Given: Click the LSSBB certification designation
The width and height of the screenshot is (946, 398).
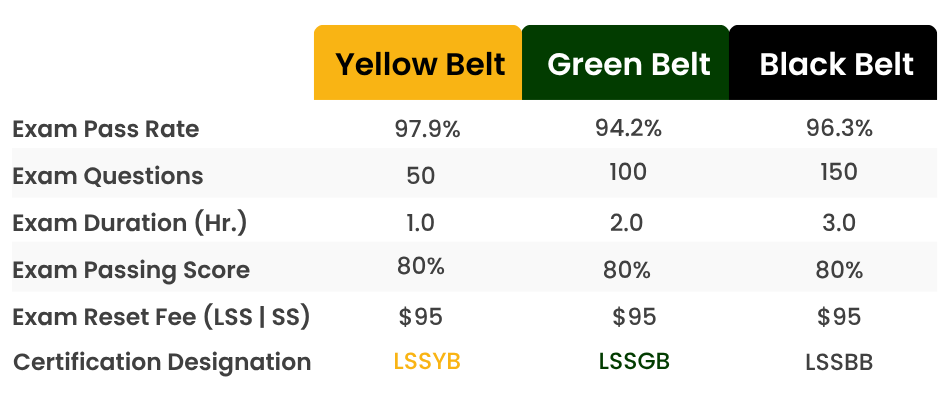Looking at the screenshot, I should [x=839, y=363].
